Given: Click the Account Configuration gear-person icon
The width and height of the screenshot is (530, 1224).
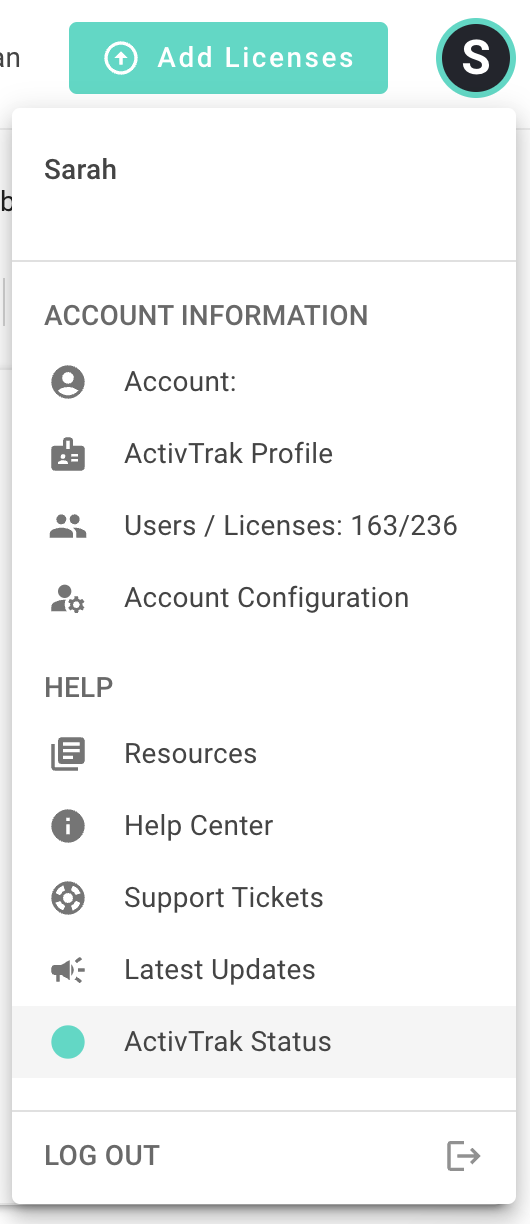Looking at the screenshot, I should coord(68,598).
